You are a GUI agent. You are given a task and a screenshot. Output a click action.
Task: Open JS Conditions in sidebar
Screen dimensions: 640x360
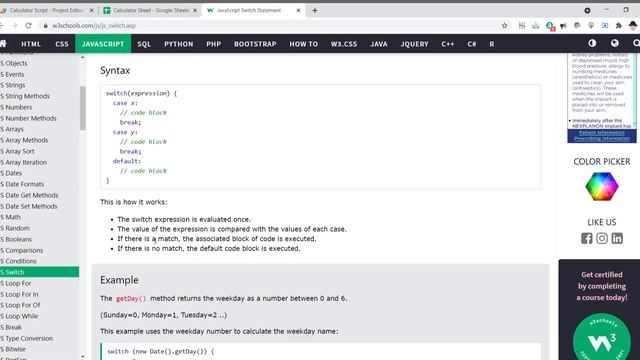18,261
